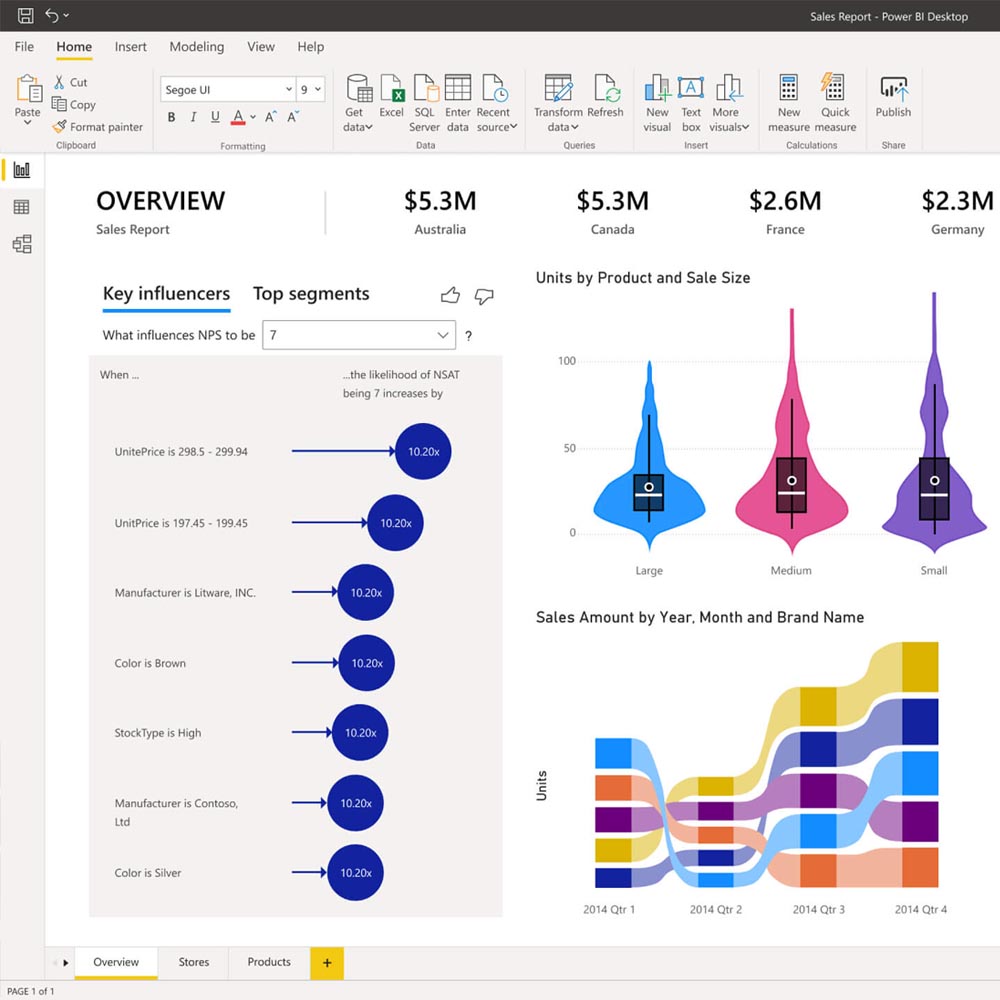
Task: Create a Quick measure
Action: [835, 103]
